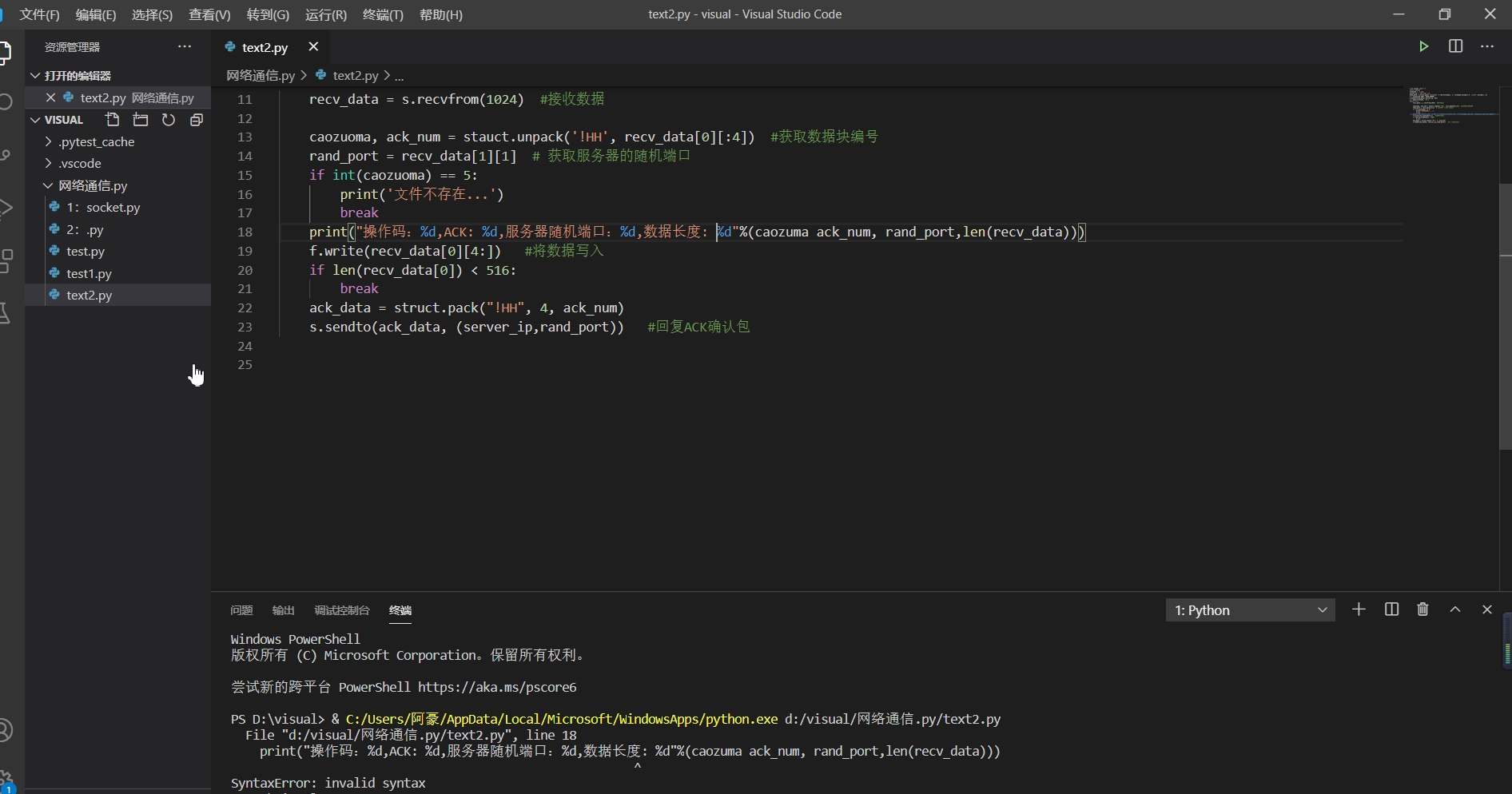Open Manage gear settings menu
1512x794 pixels.
pyautogui.click(x=6, y=780)
